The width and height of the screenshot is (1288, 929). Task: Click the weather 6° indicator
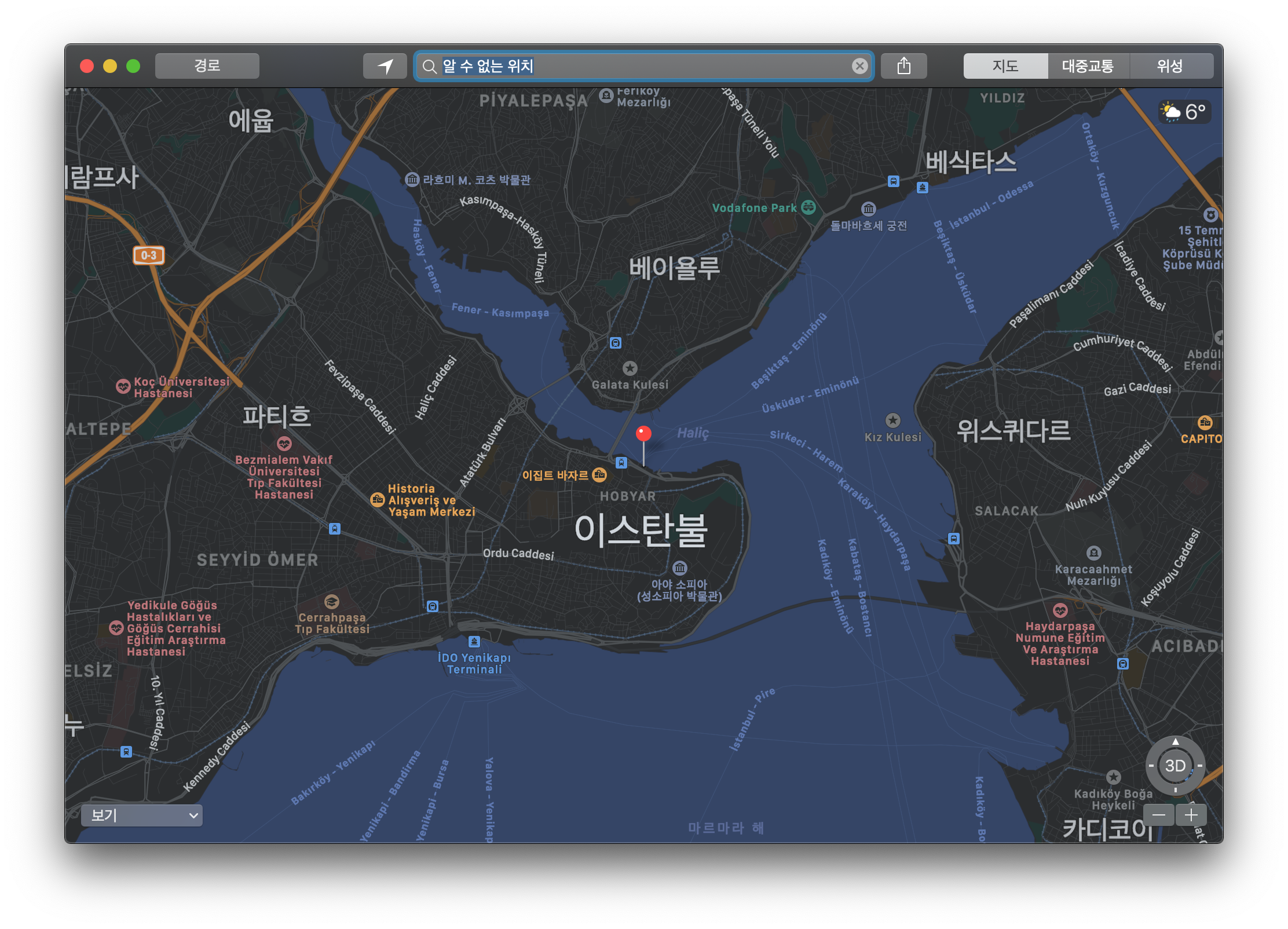1185,111
